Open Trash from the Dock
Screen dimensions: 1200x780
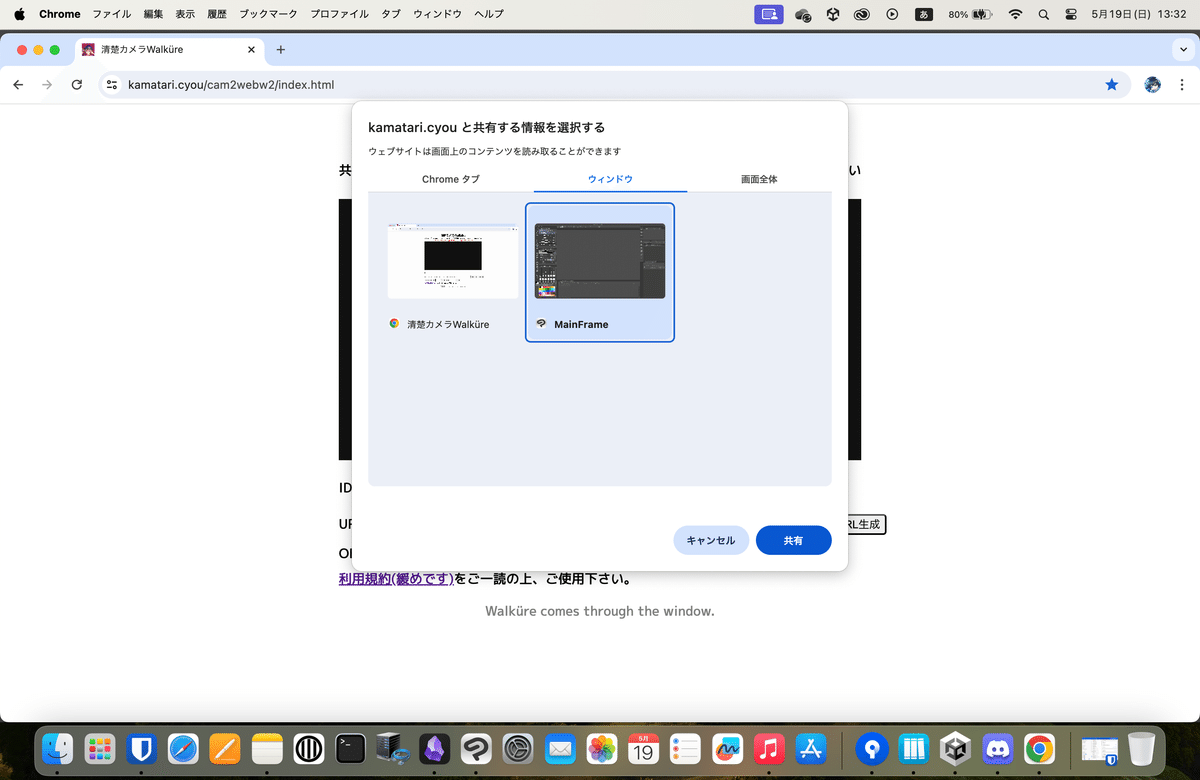(1141, 748)
